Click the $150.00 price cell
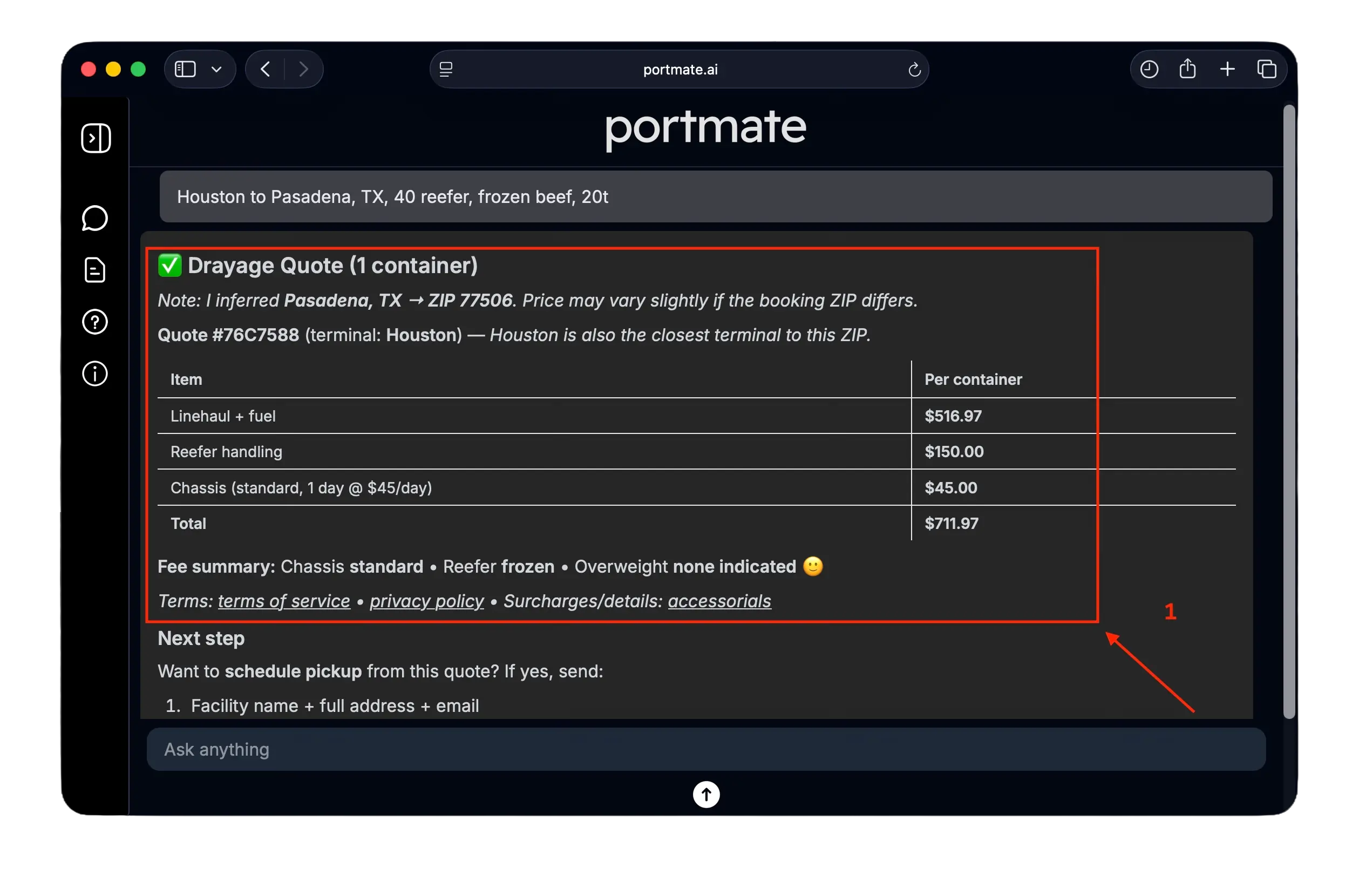1359x896 pixels. point(954,451)
